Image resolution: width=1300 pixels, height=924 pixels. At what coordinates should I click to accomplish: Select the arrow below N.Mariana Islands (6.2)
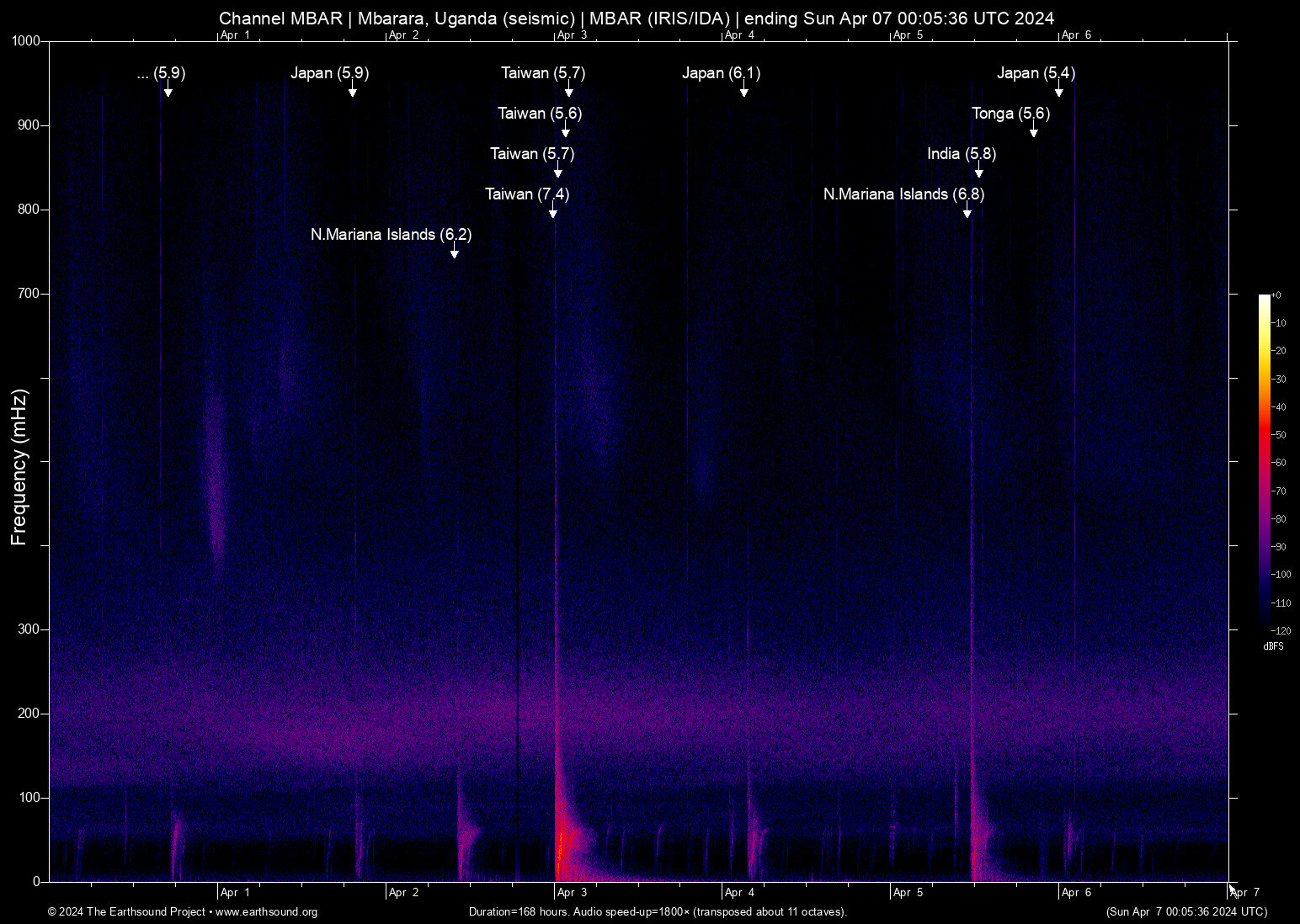[x=455, y=252]
